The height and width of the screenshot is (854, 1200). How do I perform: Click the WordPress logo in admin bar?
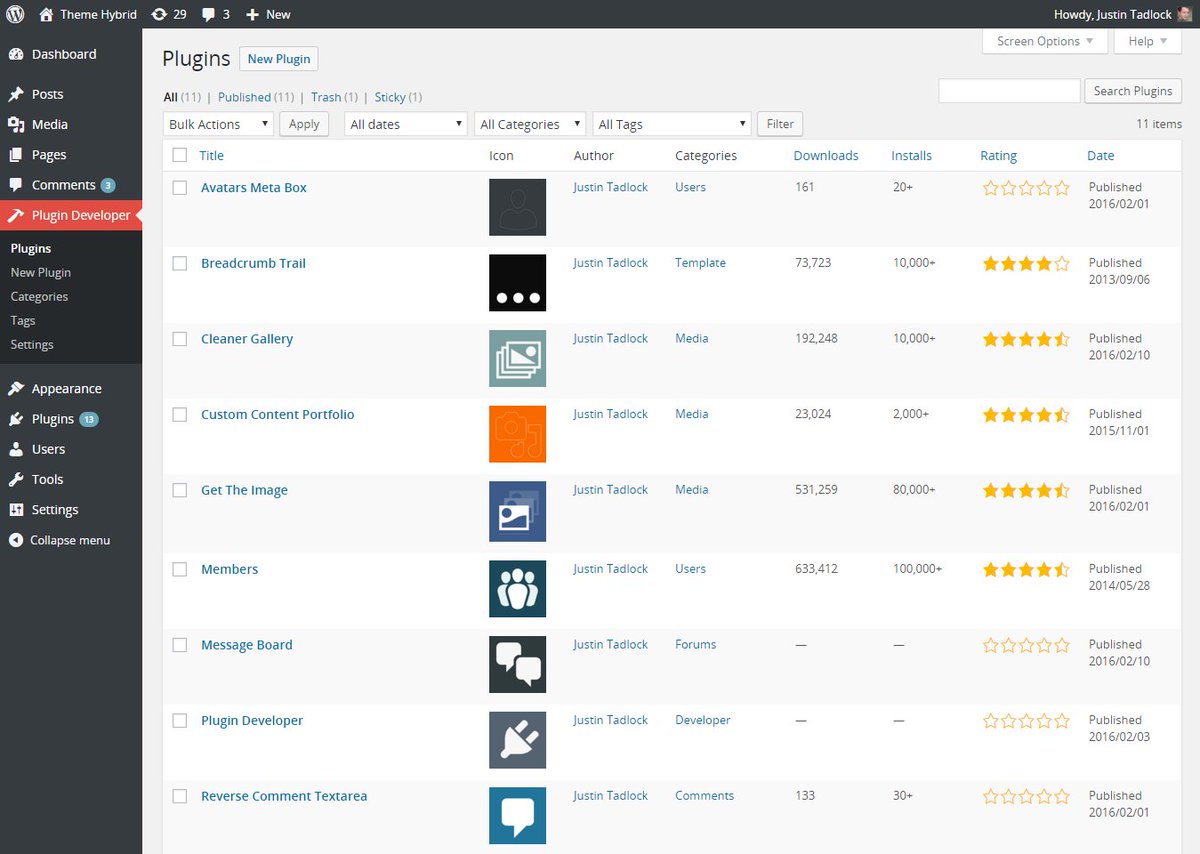coord(16,14)
